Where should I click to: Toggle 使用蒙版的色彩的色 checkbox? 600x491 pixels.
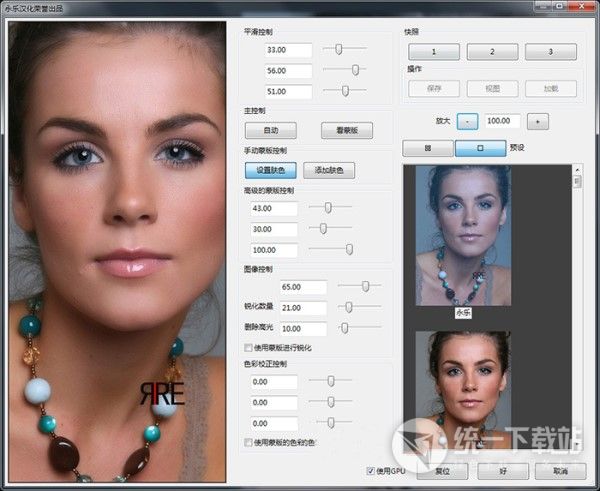point(248,441)
